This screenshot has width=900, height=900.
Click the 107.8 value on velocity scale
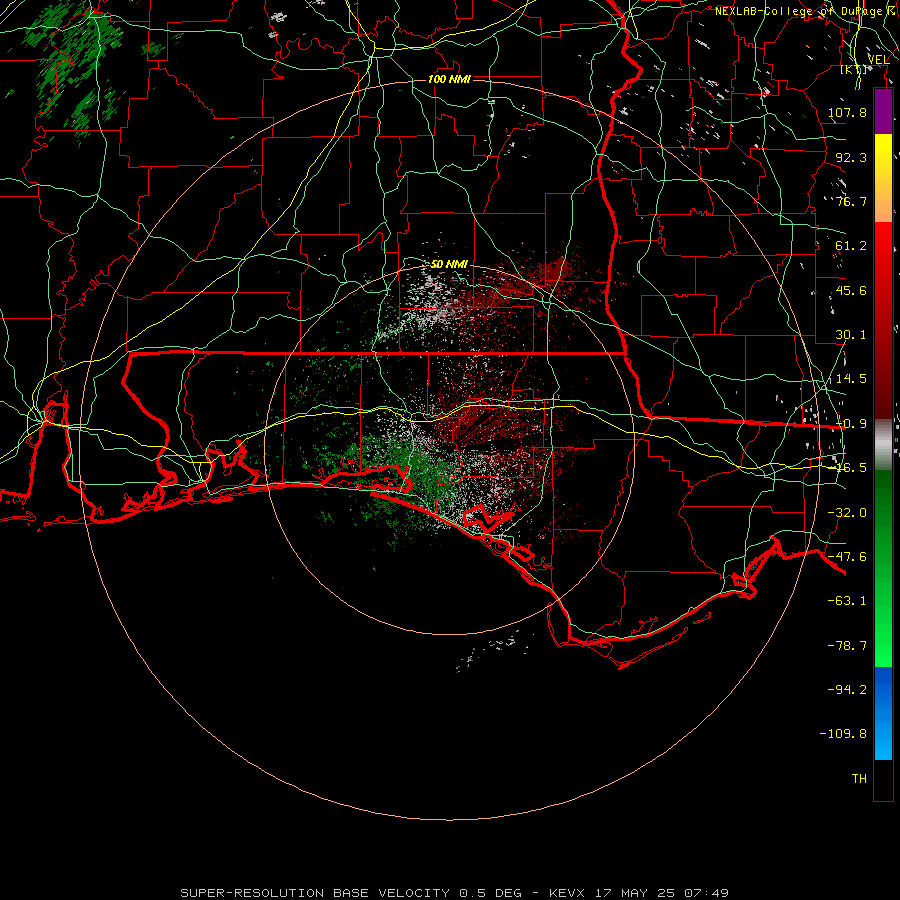click(x=847, y=112)
